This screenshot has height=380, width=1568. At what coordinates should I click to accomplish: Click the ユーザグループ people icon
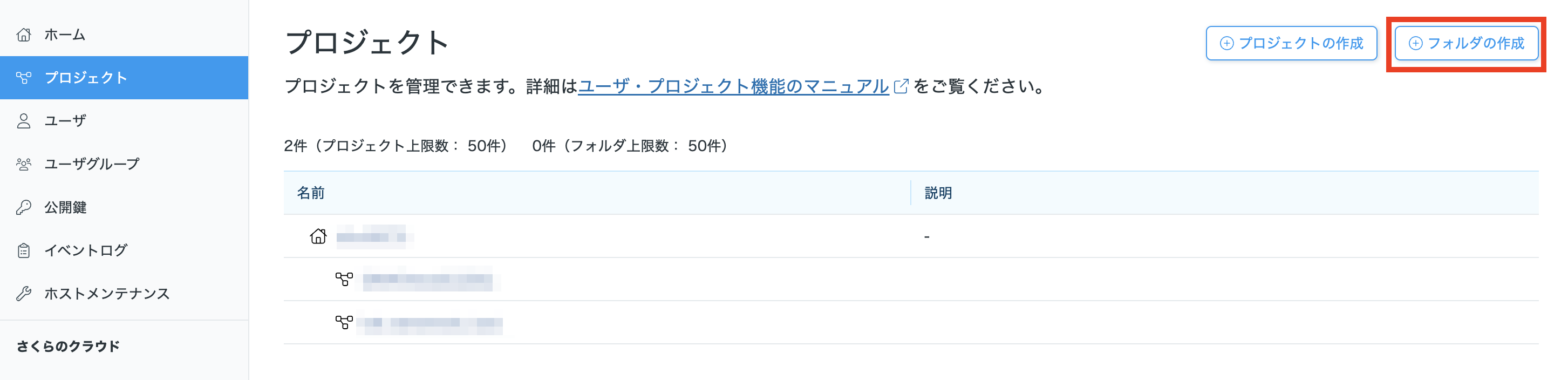pos(24,165)
